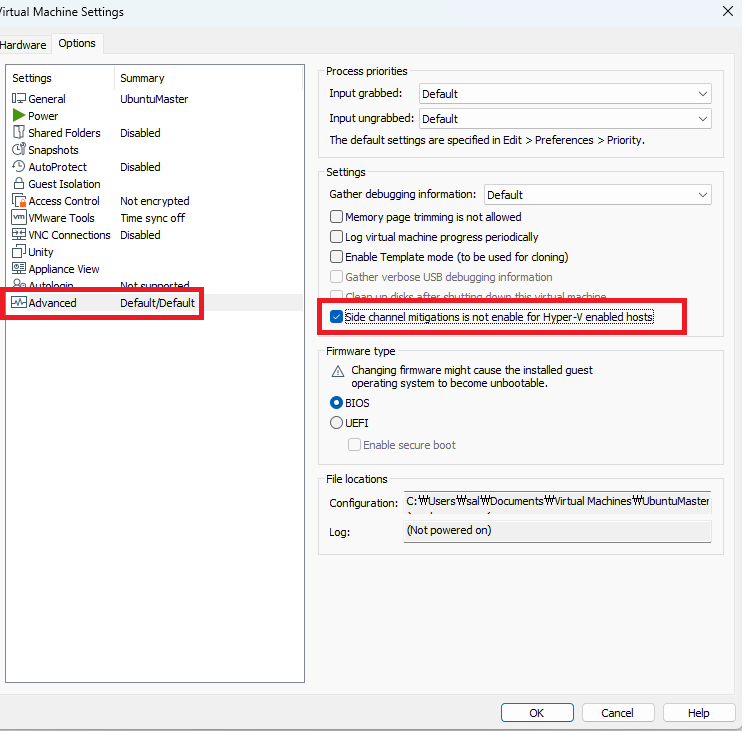Enable Log virtual machine progress periodically

336,236
